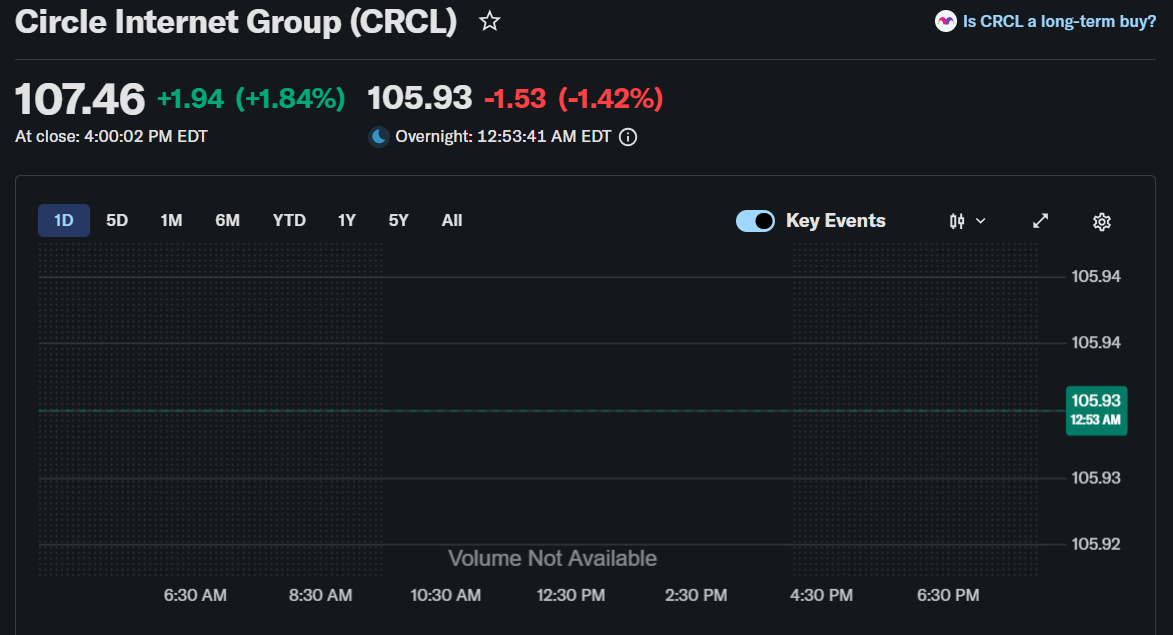Click the star to follow CRCL
This screenshot has height=635, width=1173.
click(489, 19)
